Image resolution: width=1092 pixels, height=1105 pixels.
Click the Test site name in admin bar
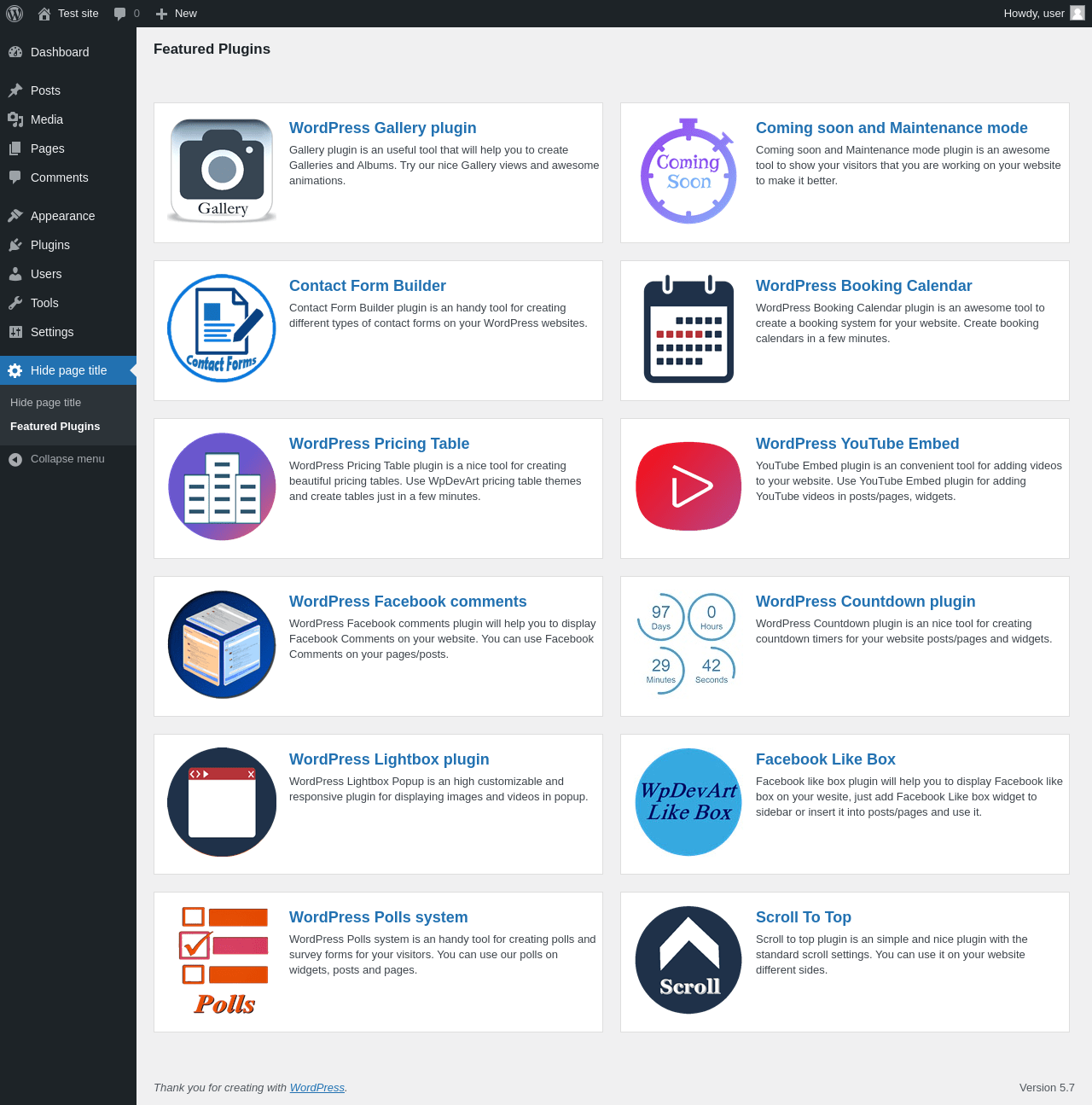[78, 14]
